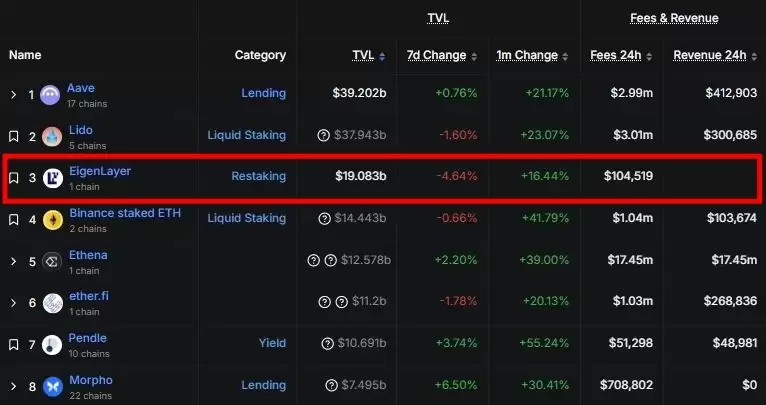Toggle bookmark on Pendle row
The width and height of the screenshot is (766, 405).
(14, 344)
